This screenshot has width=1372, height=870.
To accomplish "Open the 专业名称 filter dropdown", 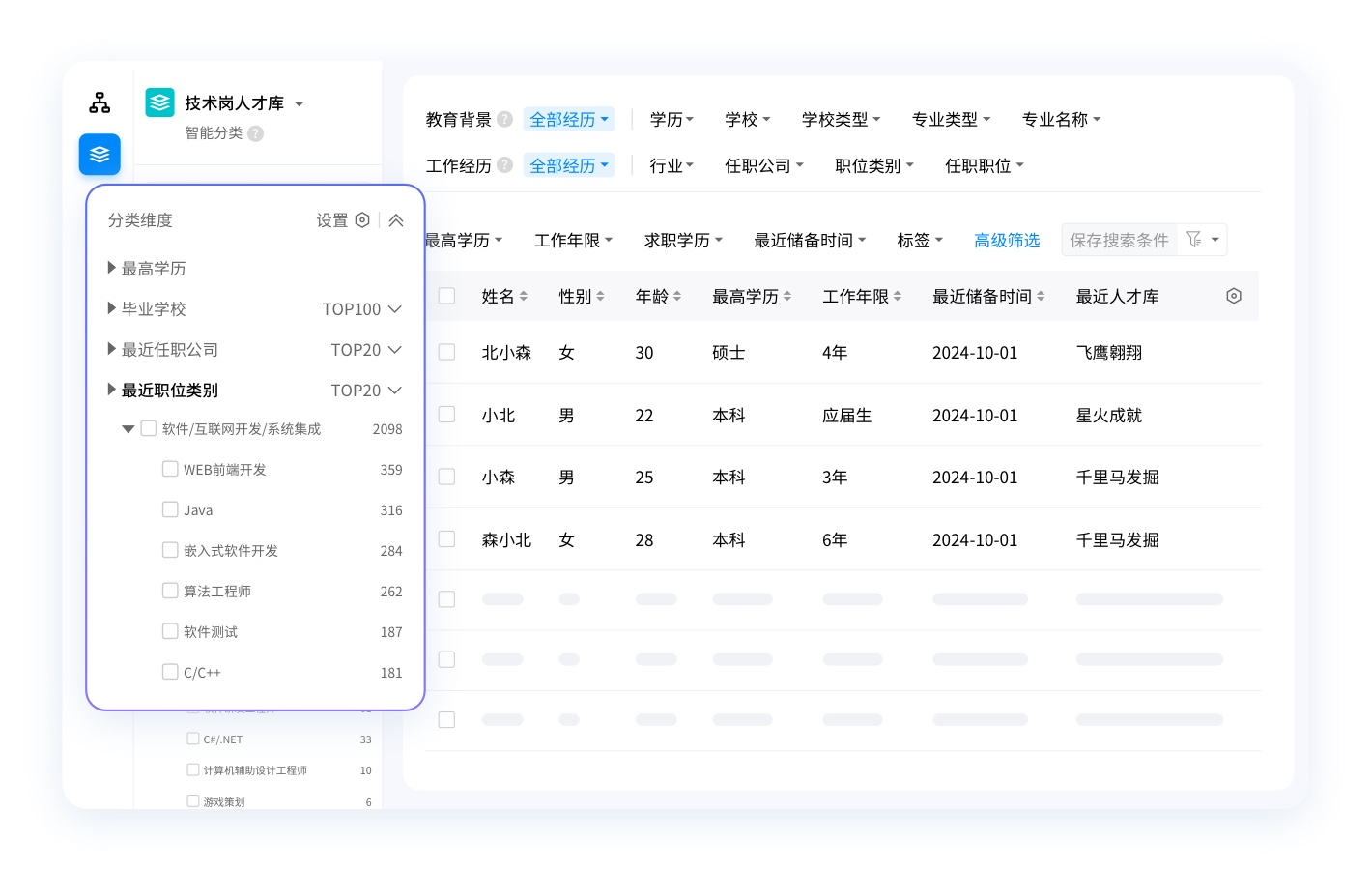I will pyautogui.click(x=1061, y=119).
